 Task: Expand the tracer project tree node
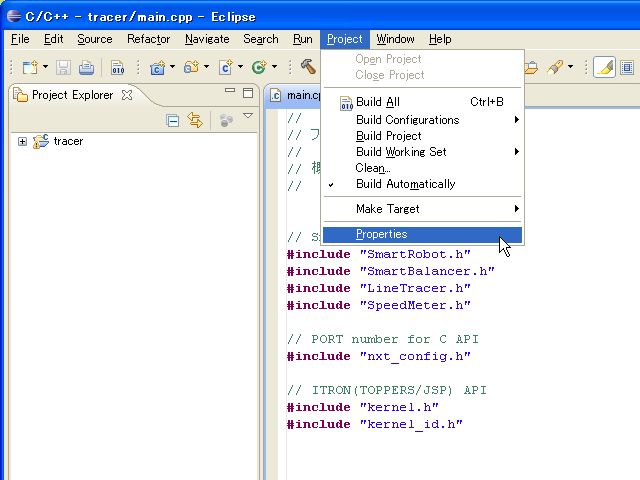(22, 142)
